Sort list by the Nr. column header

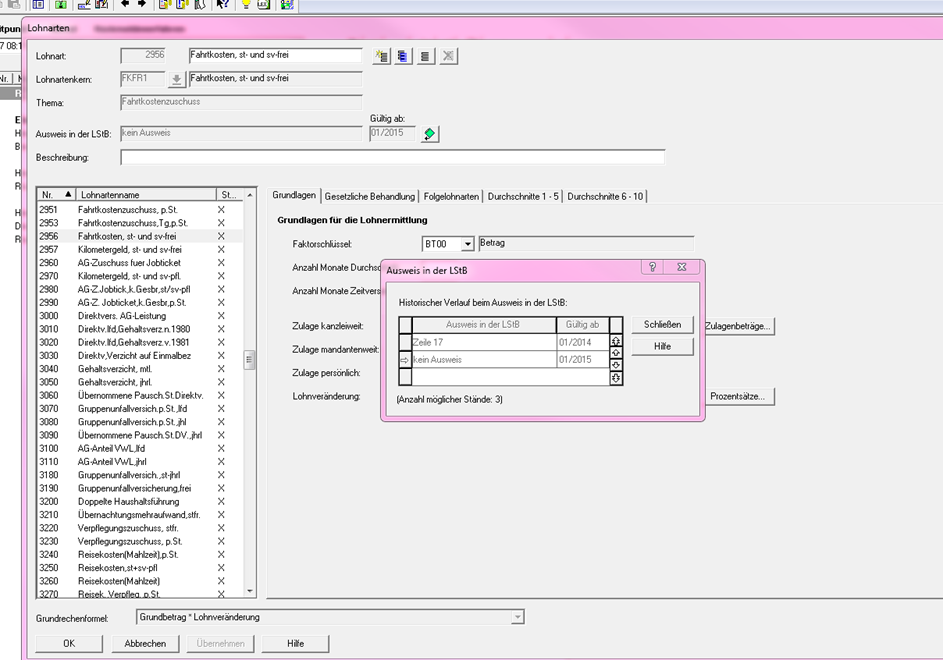tap(56, 194)
